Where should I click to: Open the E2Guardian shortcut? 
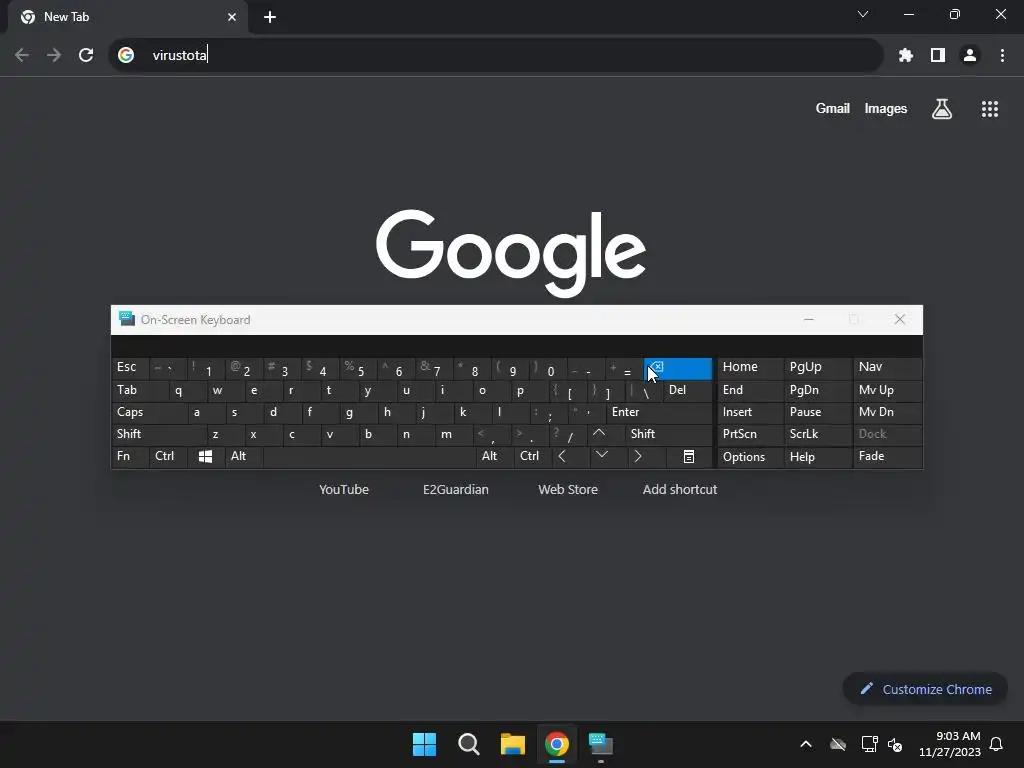tap(456, 489)
